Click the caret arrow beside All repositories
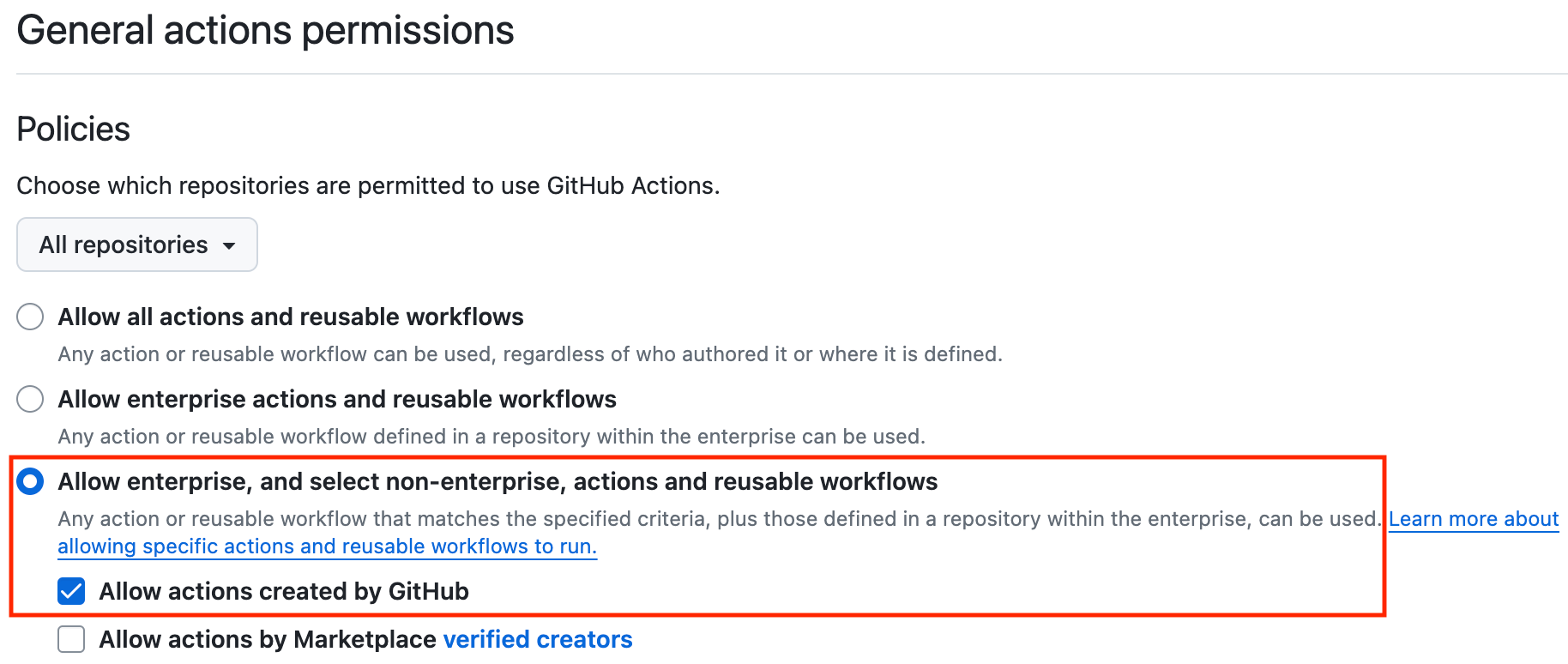 coord(229,245)
